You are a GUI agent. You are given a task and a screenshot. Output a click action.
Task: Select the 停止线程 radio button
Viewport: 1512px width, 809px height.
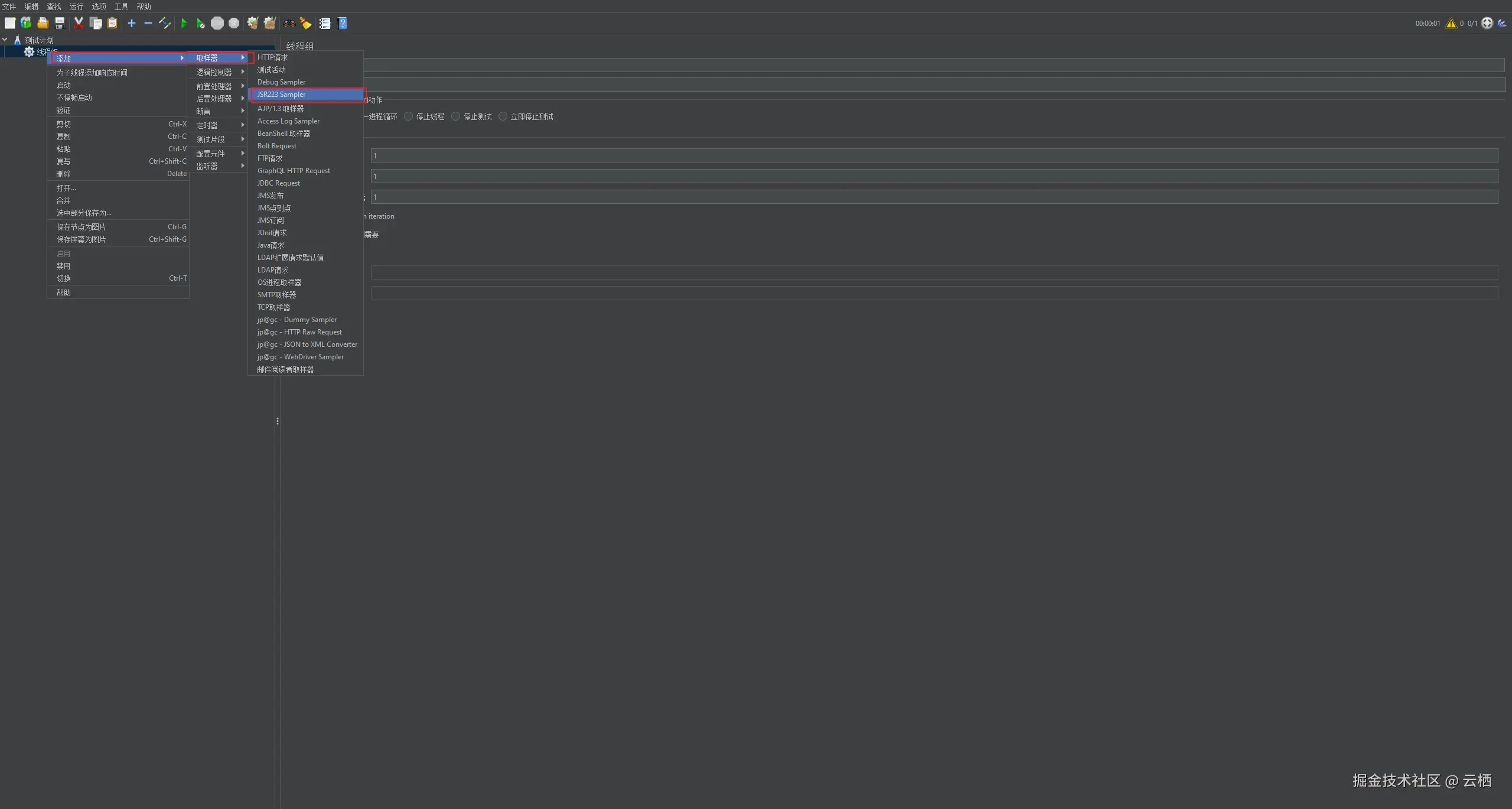409,116
